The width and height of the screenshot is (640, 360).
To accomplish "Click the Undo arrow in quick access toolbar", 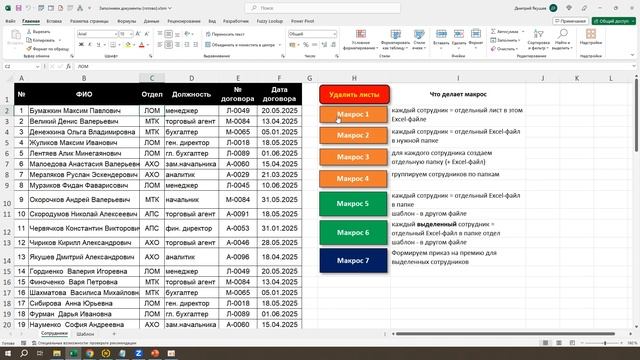I will pyautogui.click(x=28, y=8).
